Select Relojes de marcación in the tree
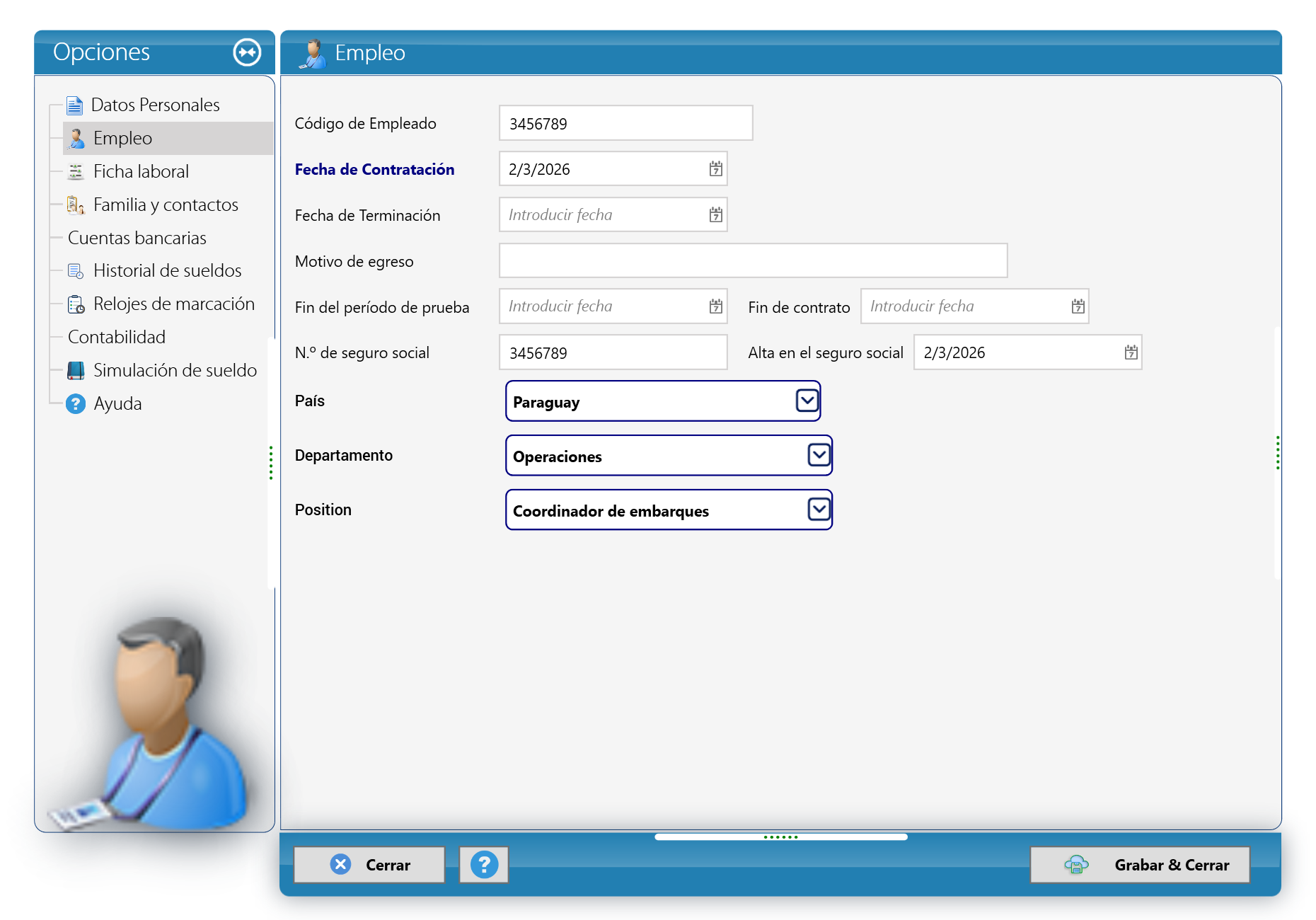This screenshot has width=1316, height=920. [174, 304]
